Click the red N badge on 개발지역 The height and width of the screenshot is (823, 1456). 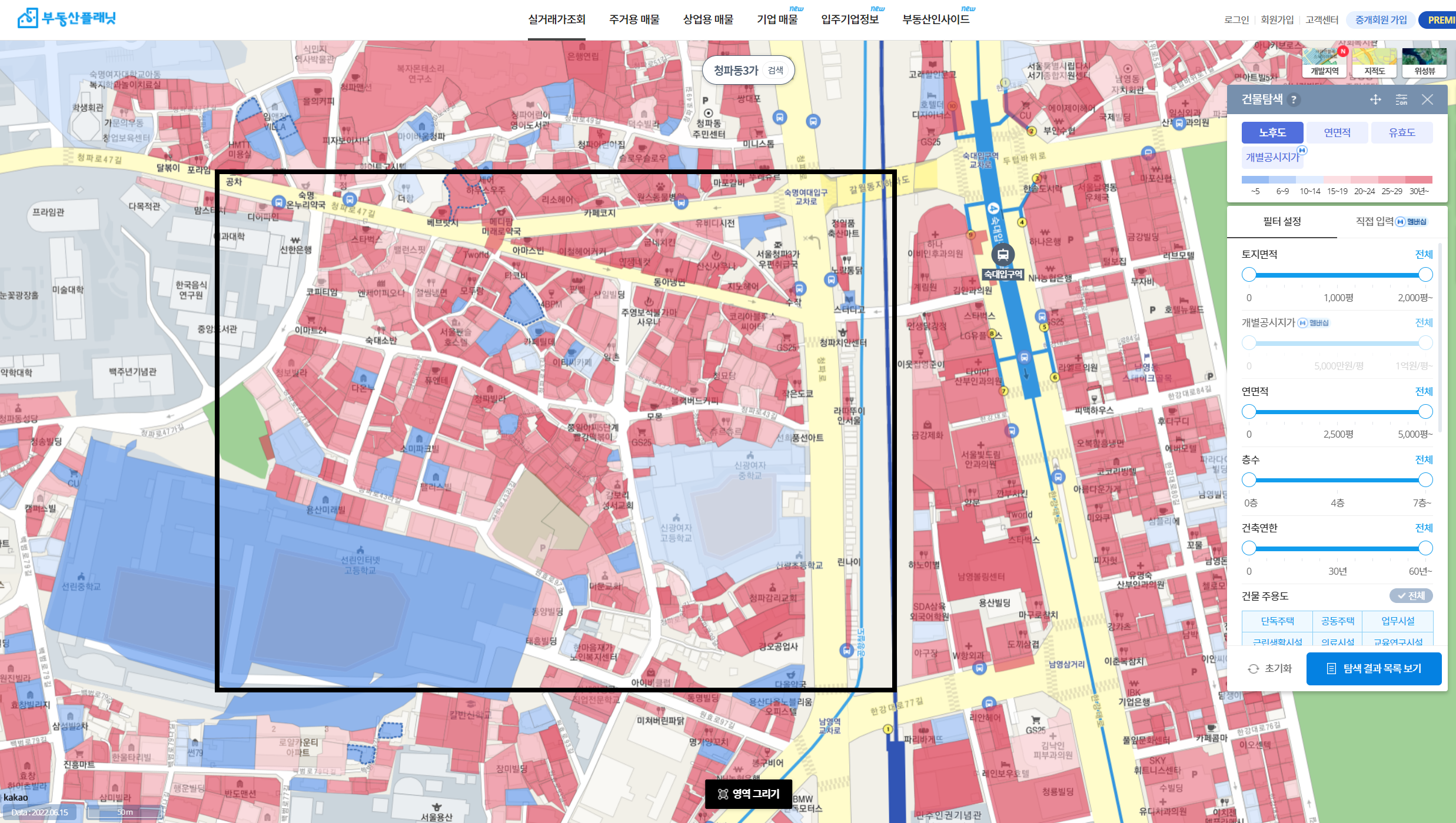coord(1342,52)
